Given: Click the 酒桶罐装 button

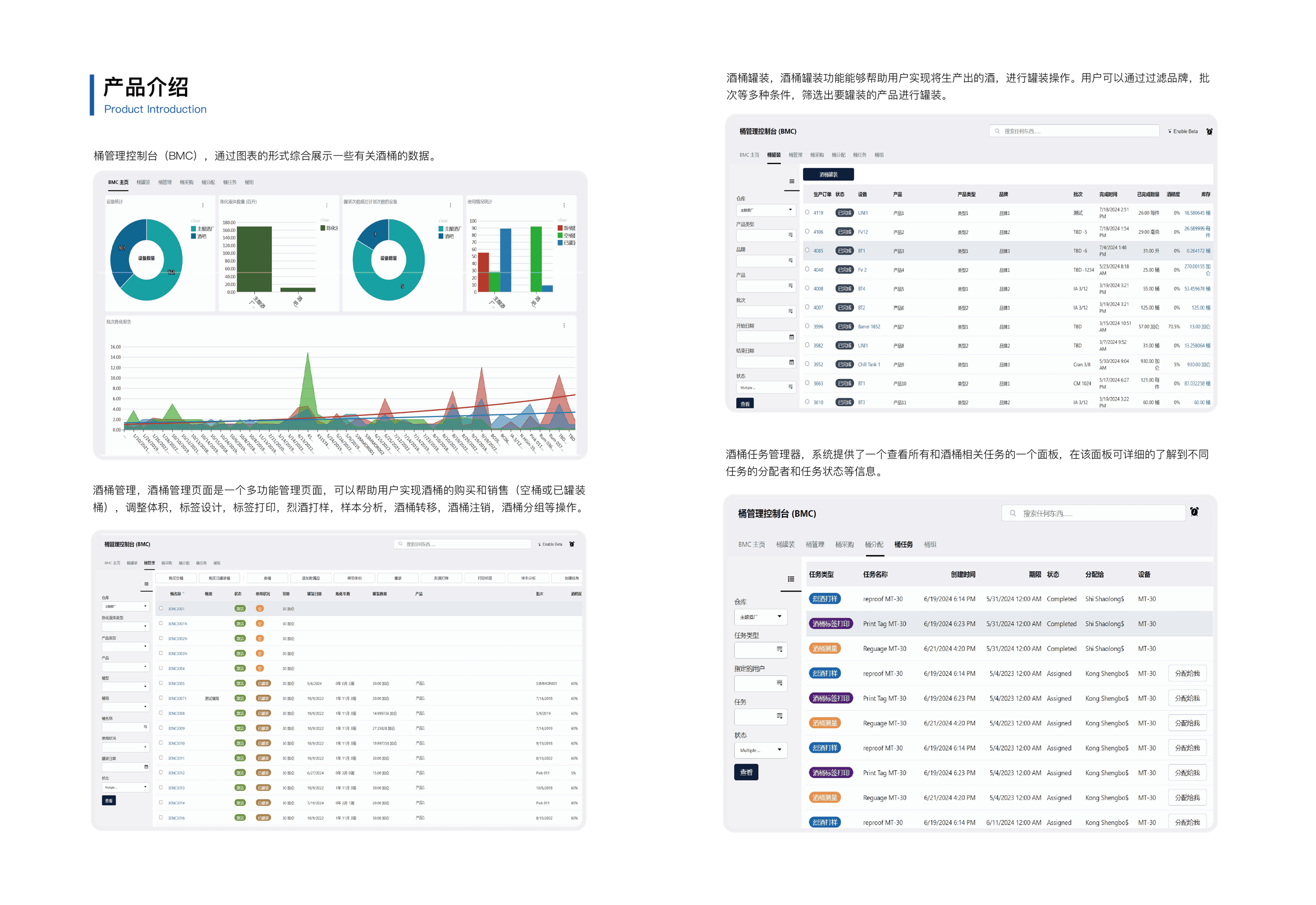Looking at the screenshot, I should click(x=828, y=175).
